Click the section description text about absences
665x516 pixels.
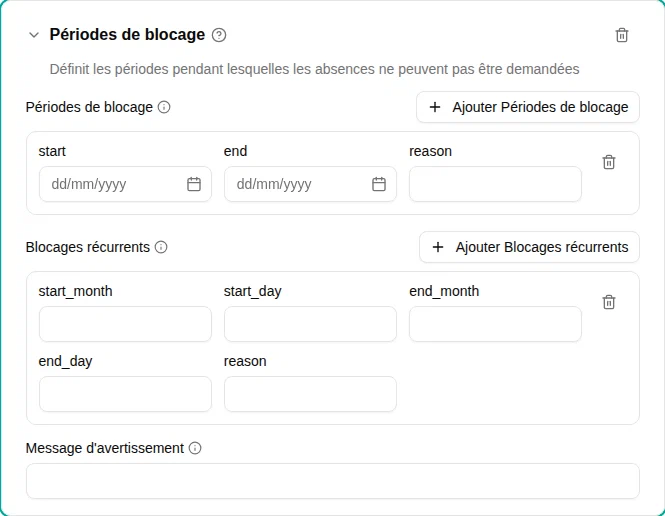[x=314, y=69]
